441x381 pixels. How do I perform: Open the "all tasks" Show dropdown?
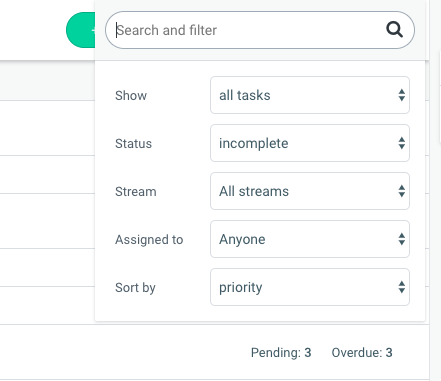click(310, 95)
